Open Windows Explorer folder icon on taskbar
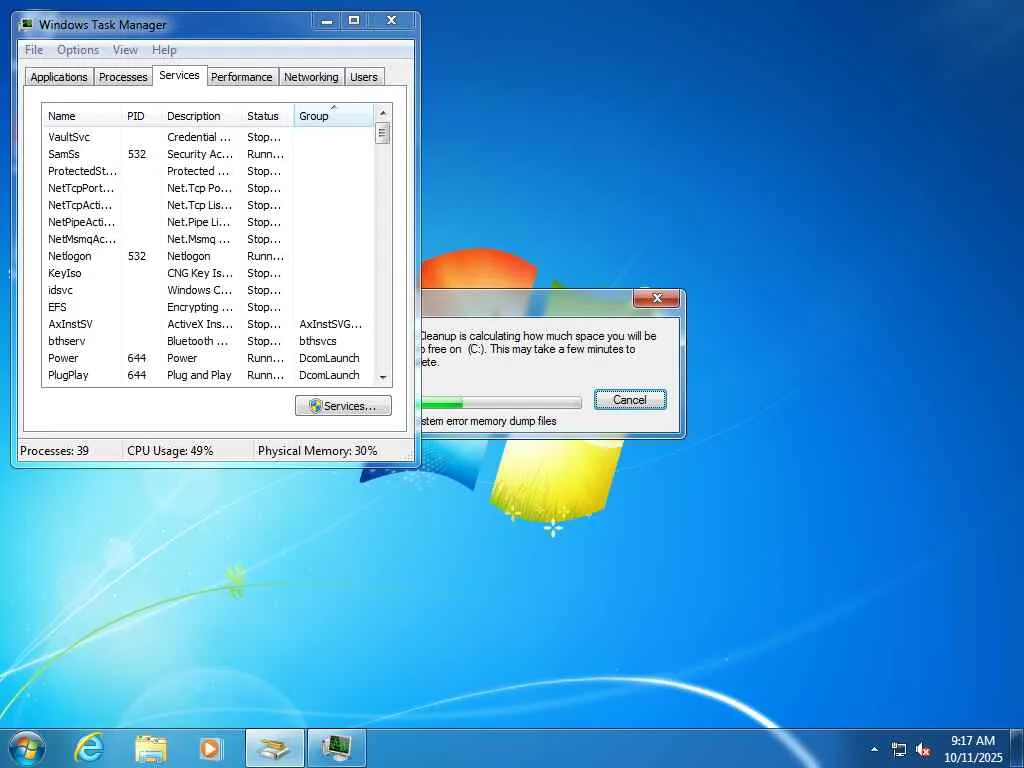 [151, 748]
